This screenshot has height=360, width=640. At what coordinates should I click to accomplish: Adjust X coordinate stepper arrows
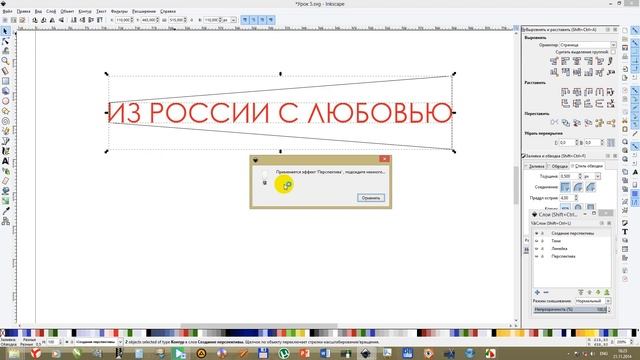click(132, 20)
